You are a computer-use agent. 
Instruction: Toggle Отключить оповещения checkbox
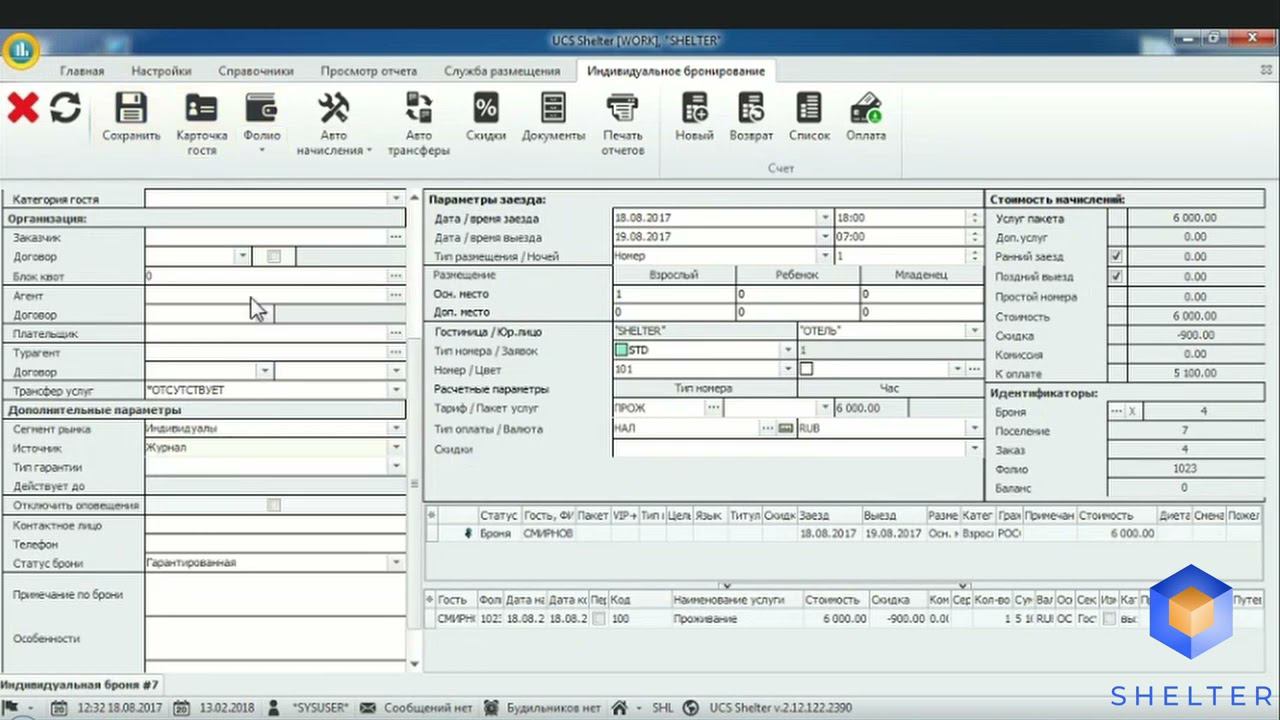click(274, 505)
